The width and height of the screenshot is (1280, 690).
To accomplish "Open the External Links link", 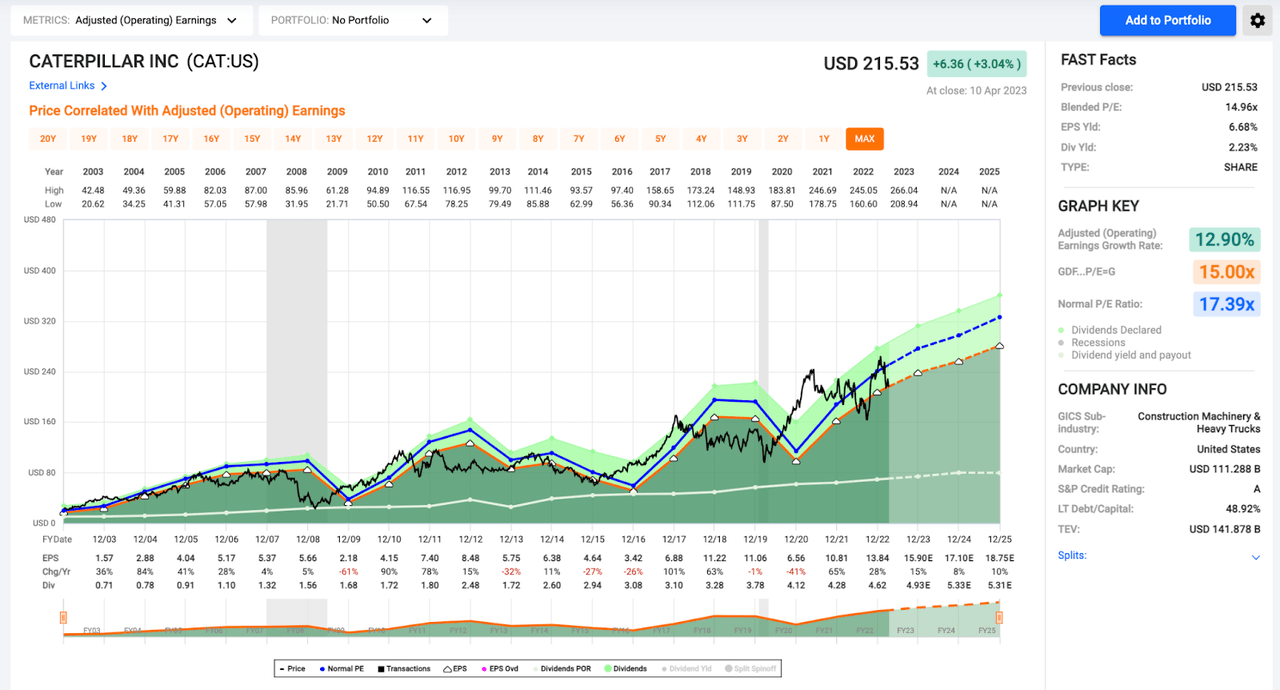I will (x=62, y=87).
